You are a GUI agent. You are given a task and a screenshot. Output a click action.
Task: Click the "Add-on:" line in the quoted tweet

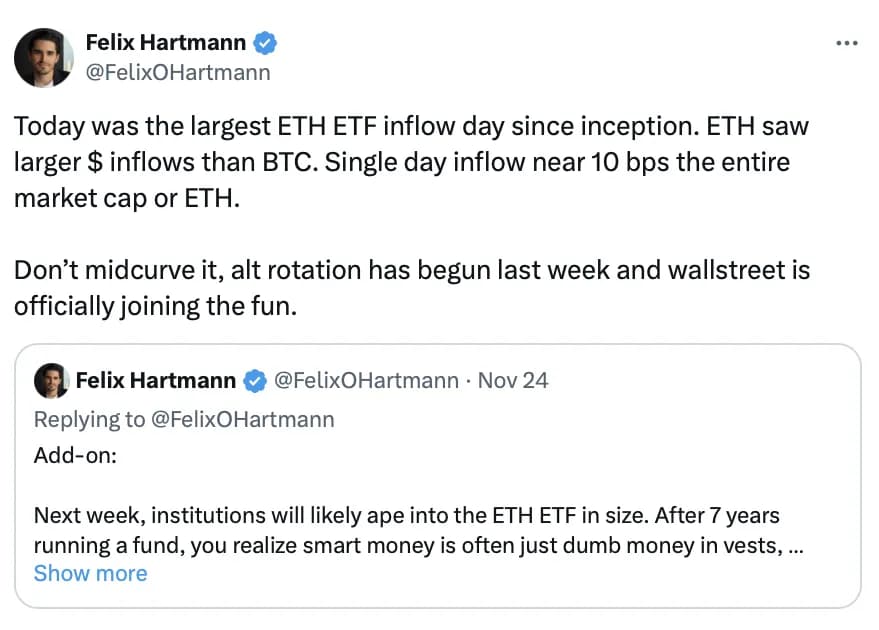(x=75, y=456)
